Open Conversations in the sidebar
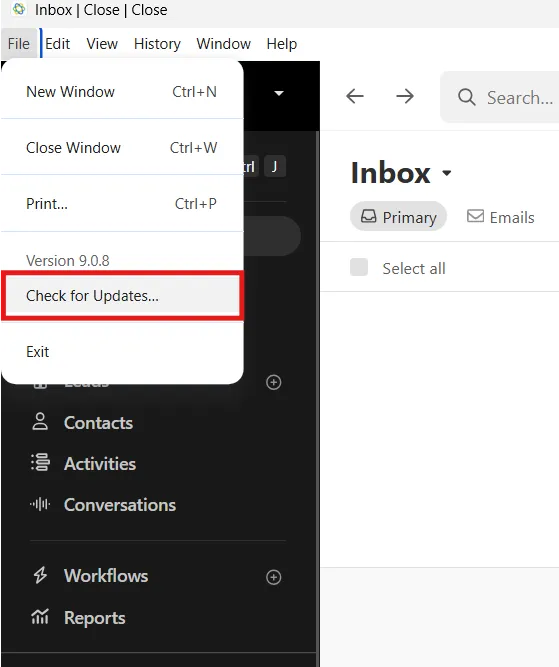Screen dimensions: 559x667 point(120,505)
